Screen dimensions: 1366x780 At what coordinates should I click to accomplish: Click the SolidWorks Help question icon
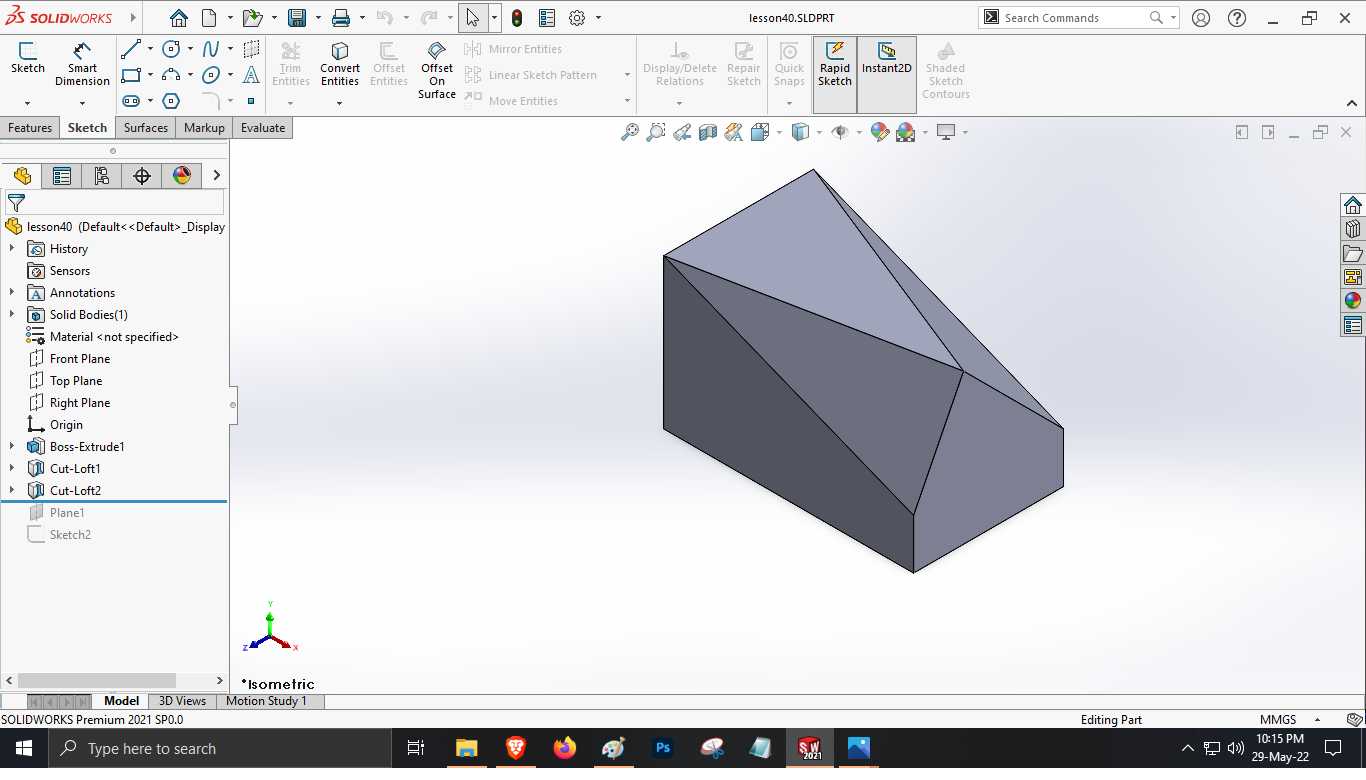coord(1237,18)
